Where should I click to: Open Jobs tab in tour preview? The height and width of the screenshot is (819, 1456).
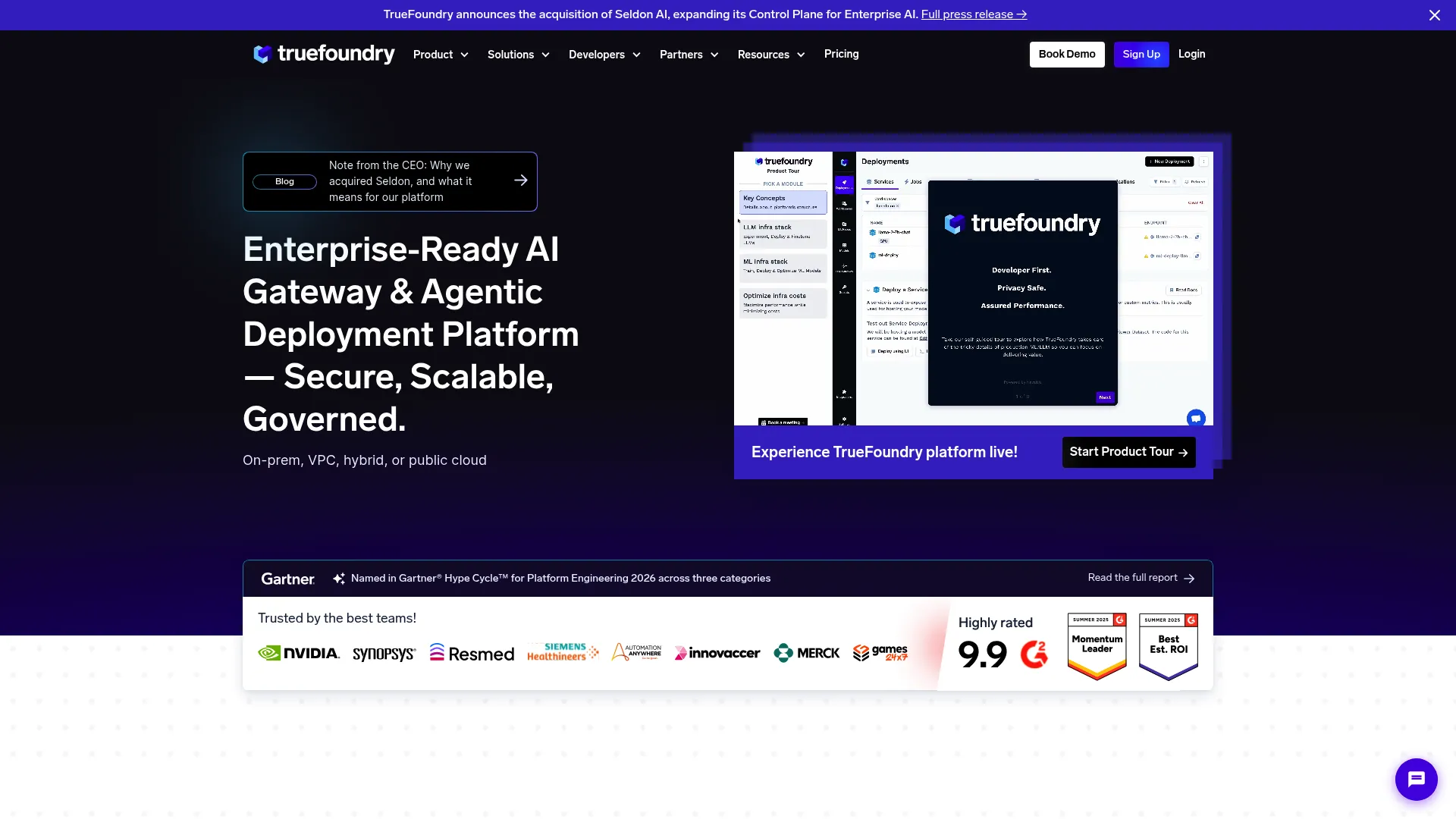click(913, 182)
